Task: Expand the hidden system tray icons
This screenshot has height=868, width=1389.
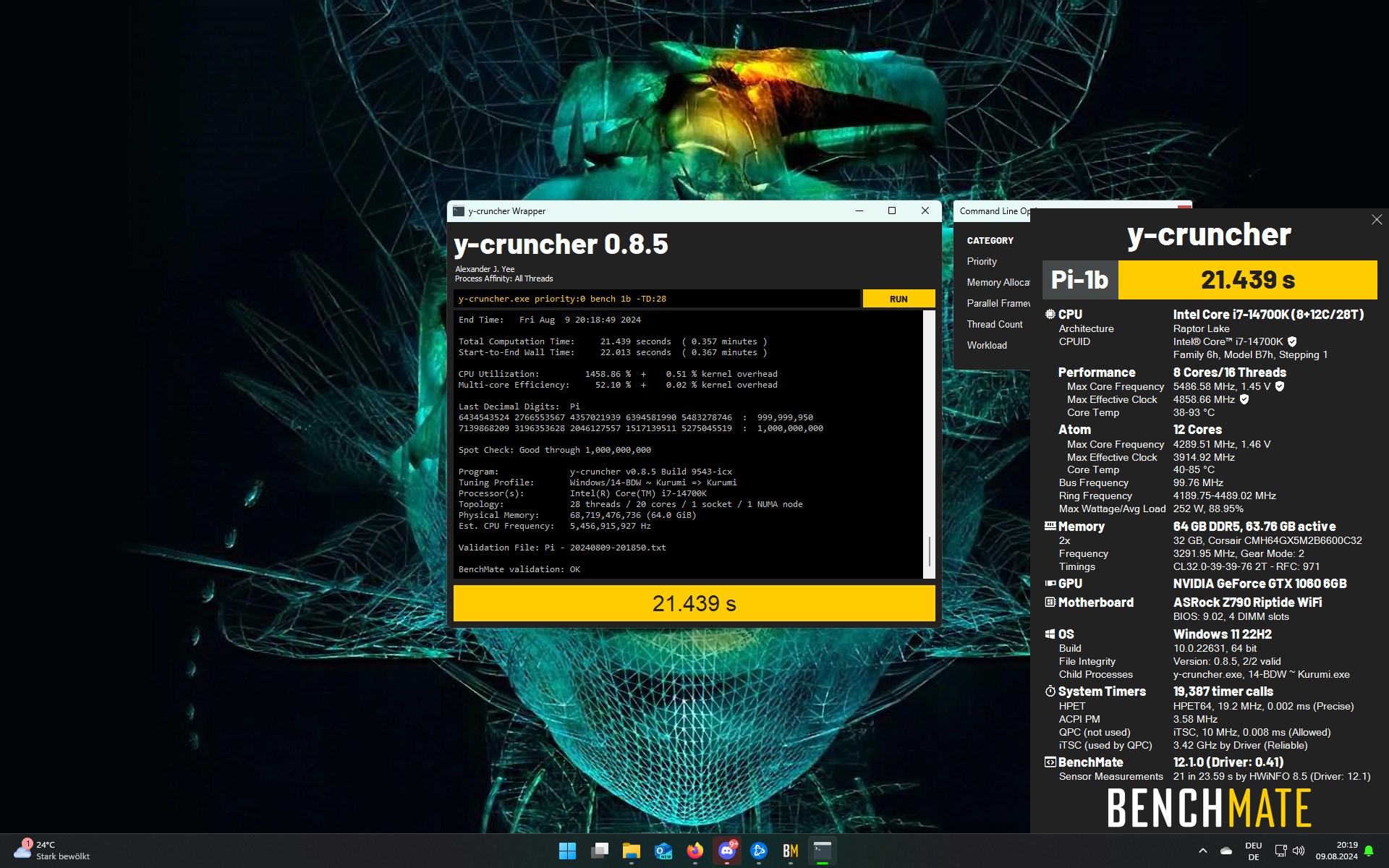Action: pos(1202,851)
